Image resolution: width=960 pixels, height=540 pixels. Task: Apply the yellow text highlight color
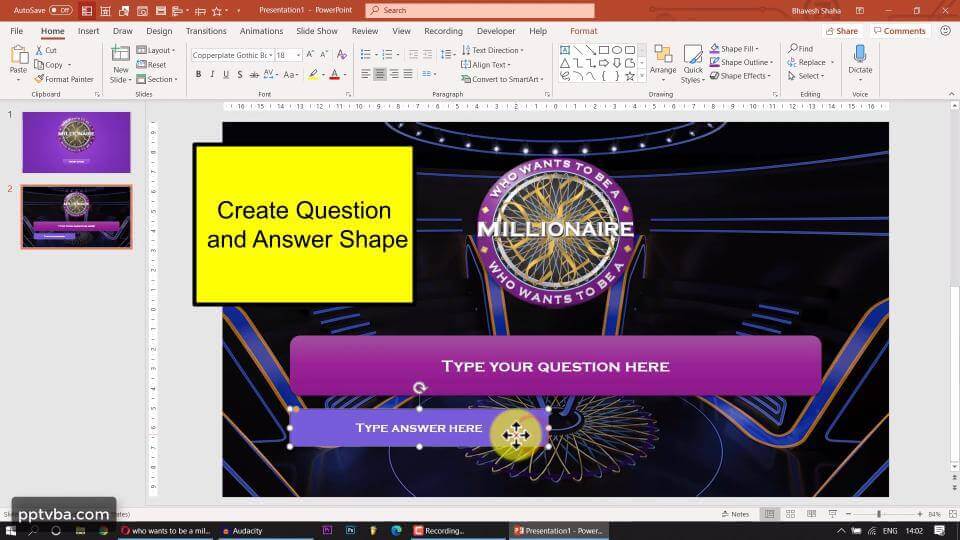click(313, 74)
